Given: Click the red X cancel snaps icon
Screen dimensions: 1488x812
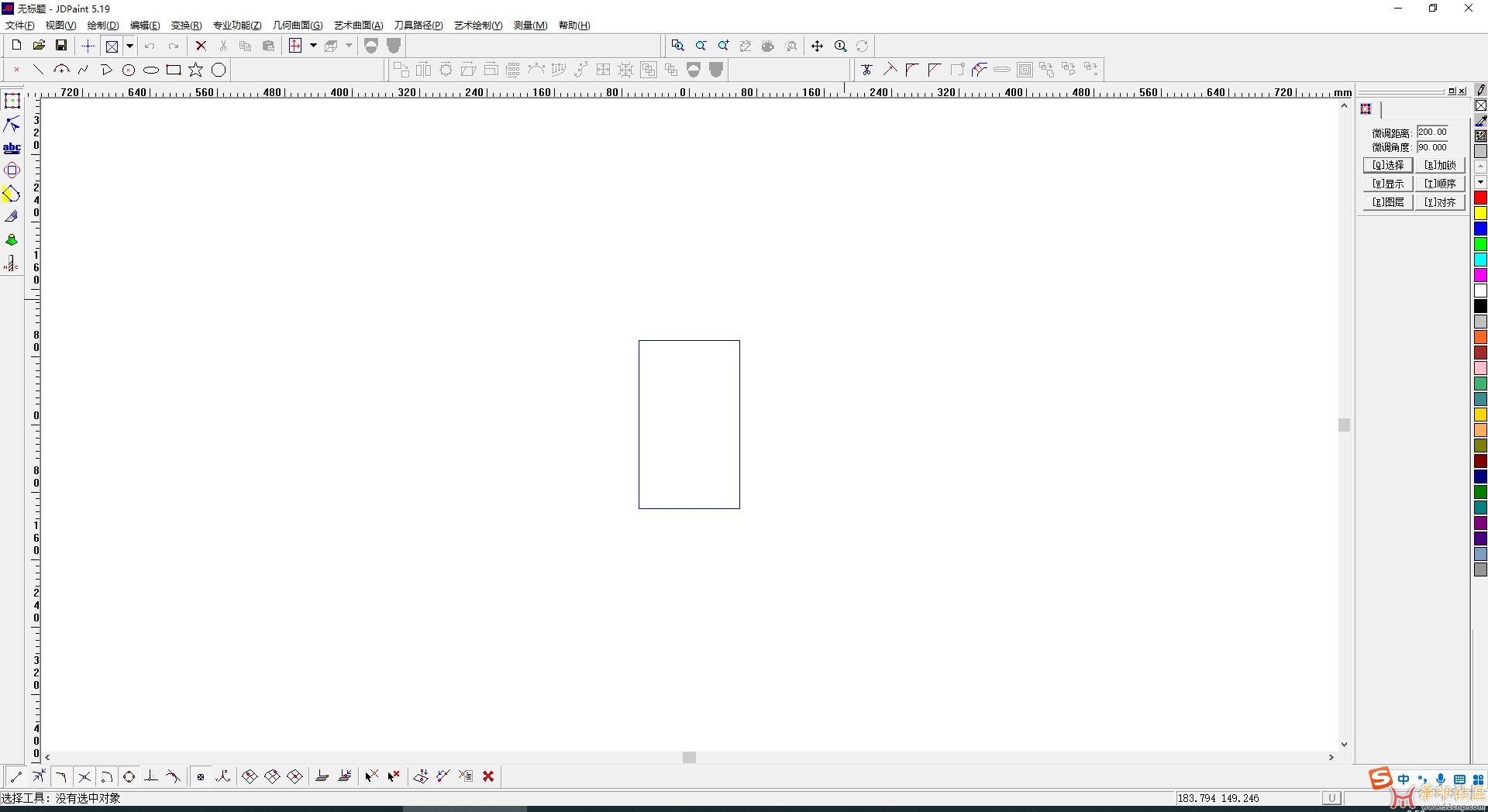Looking at the screenshot, I should [x=488, y=776].
